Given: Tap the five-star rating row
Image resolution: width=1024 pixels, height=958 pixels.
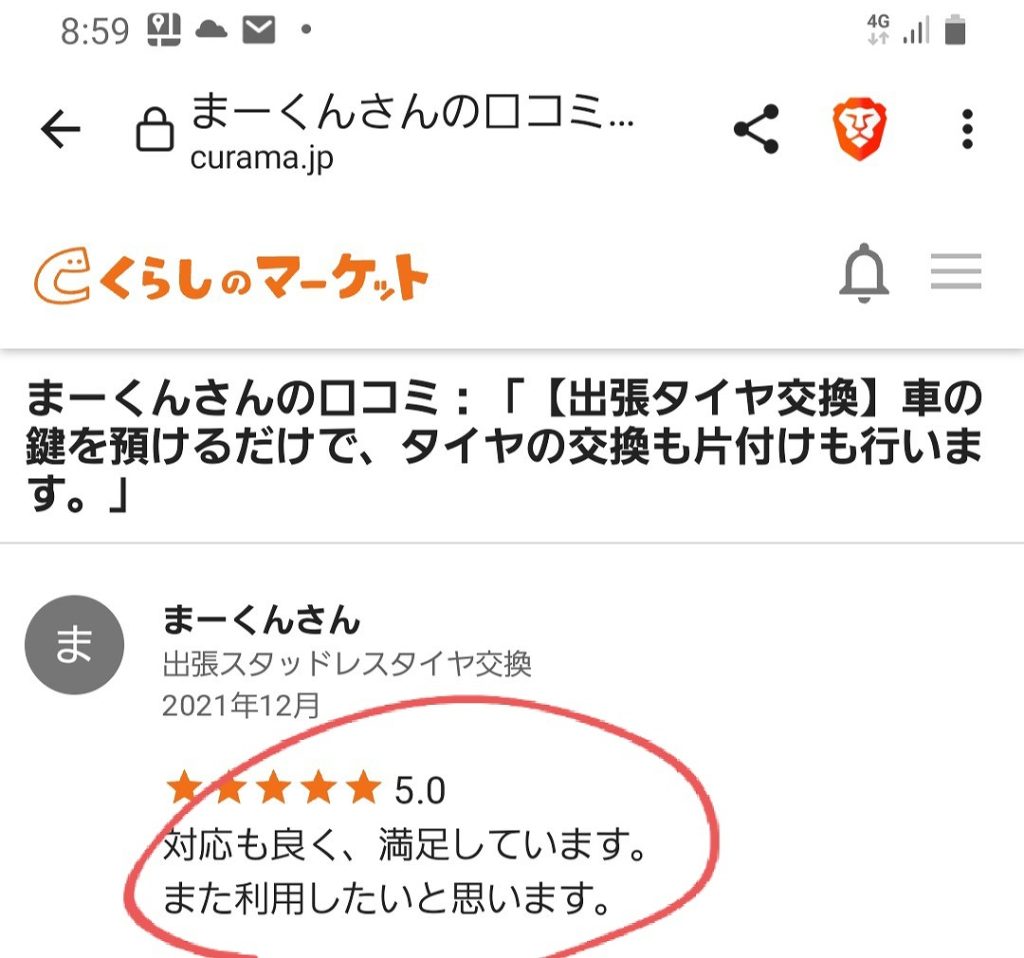Looking at the screenshot, I should pyautogui.click(x=305, y=788).
